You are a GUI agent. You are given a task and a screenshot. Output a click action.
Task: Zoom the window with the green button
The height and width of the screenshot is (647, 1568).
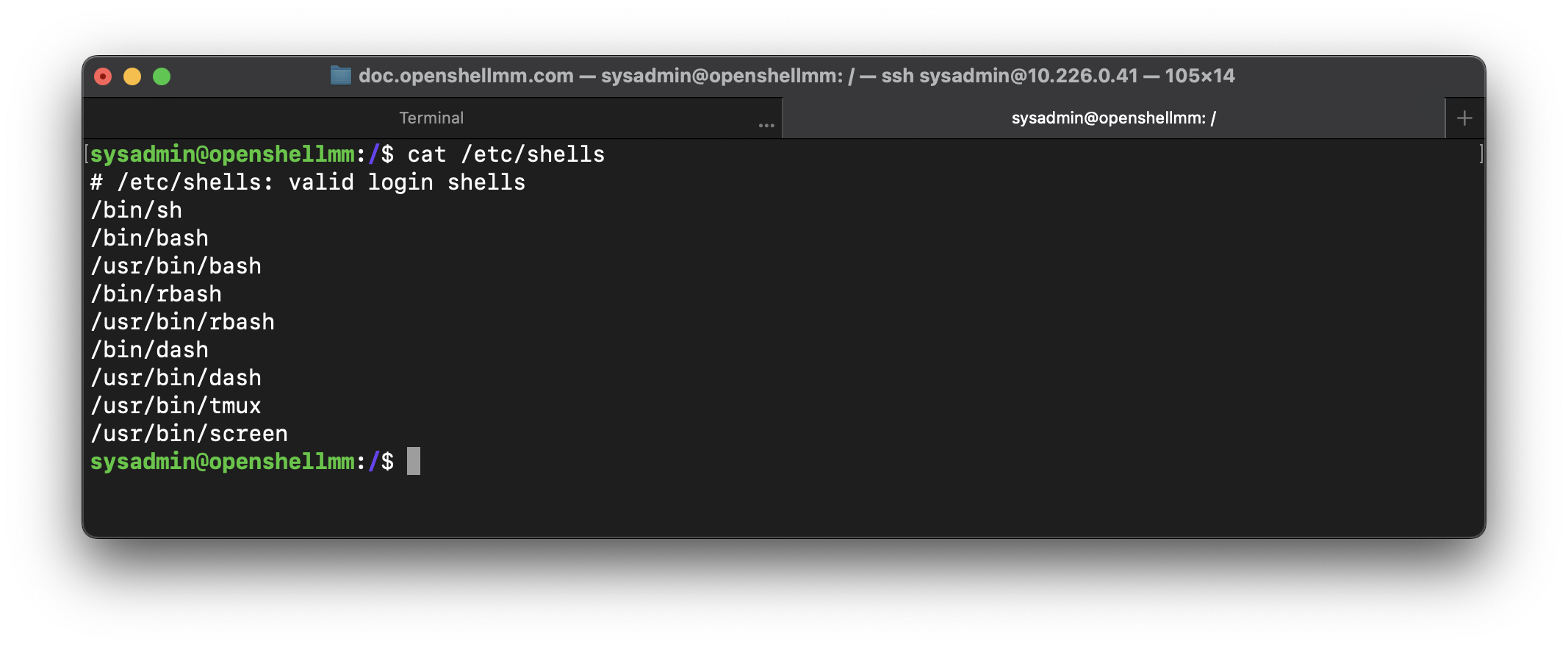click(x=162, y=76)
